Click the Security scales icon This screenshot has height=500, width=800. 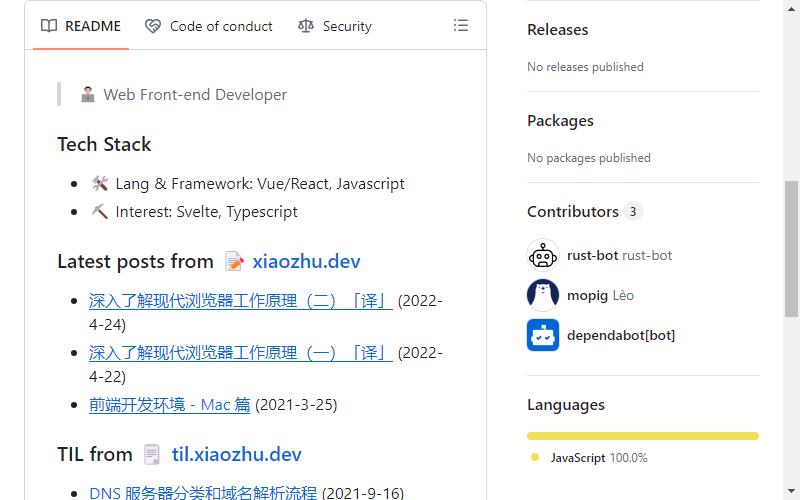tap(306, 26)
